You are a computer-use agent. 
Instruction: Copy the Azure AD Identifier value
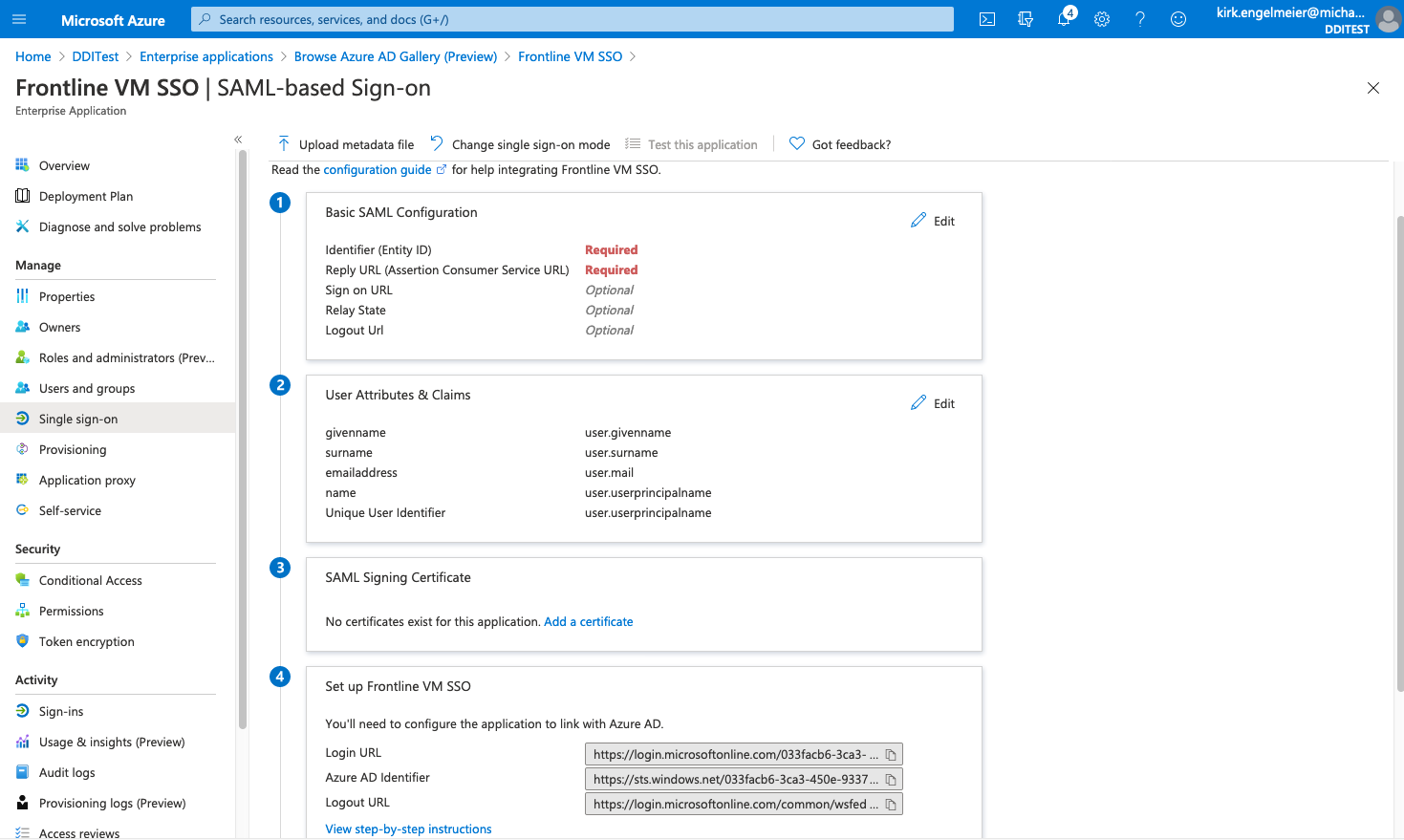pyautogui.click(x=891, y=779)
